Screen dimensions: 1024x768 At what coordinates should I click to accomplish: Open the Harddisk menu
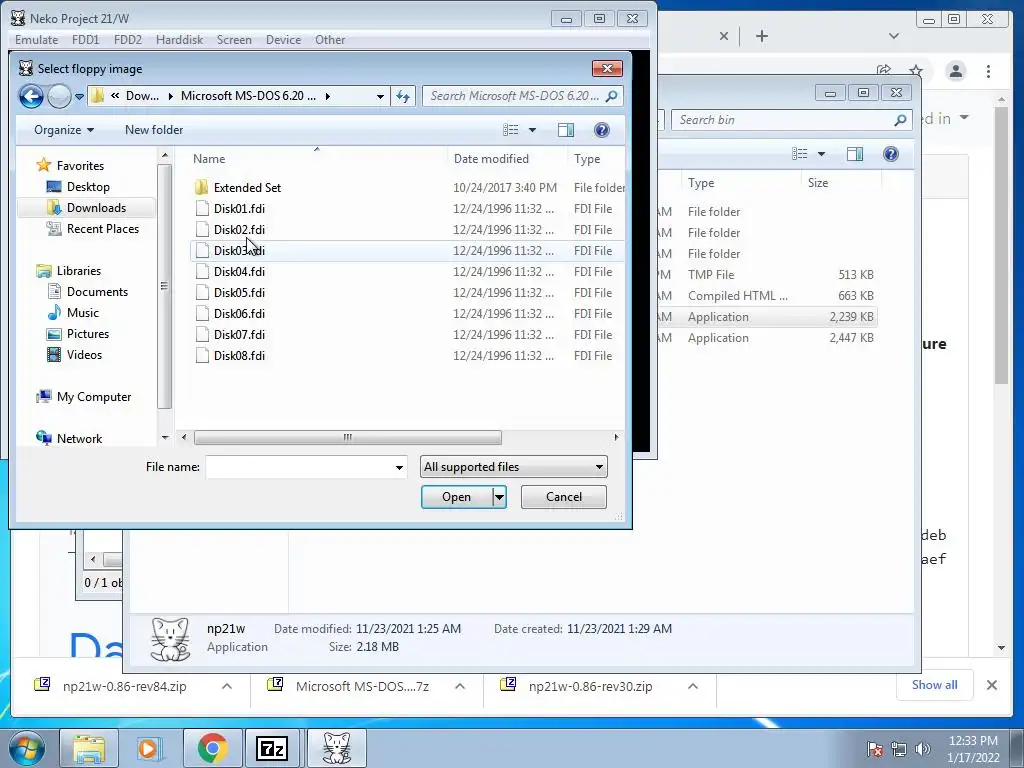[180, 40]
